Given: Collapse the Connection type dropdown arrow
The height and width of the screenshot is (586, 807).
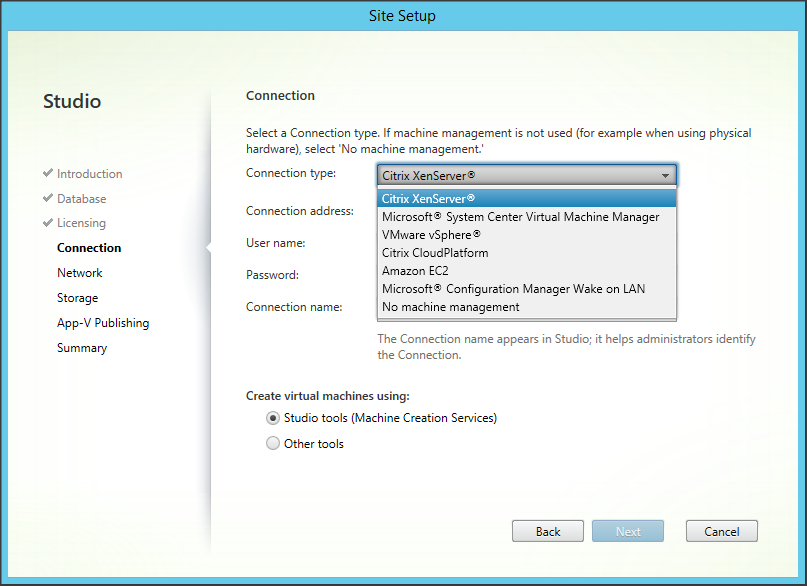Looking at the screenshot, I should coord(666,175).
